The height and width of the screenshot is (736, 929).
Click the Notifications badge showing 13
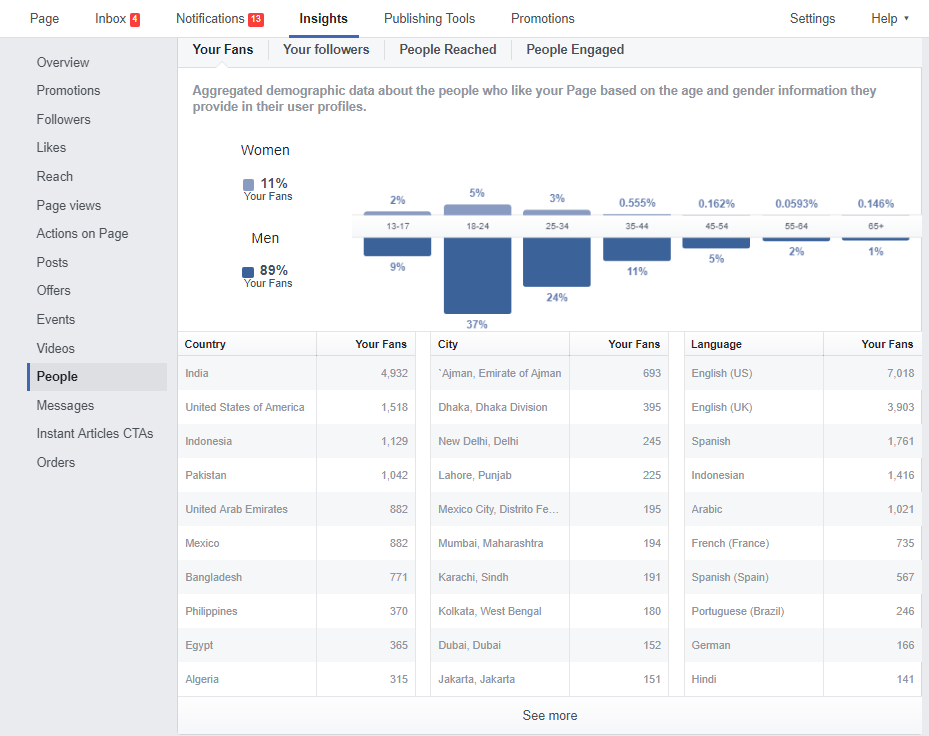coord(256,20)
